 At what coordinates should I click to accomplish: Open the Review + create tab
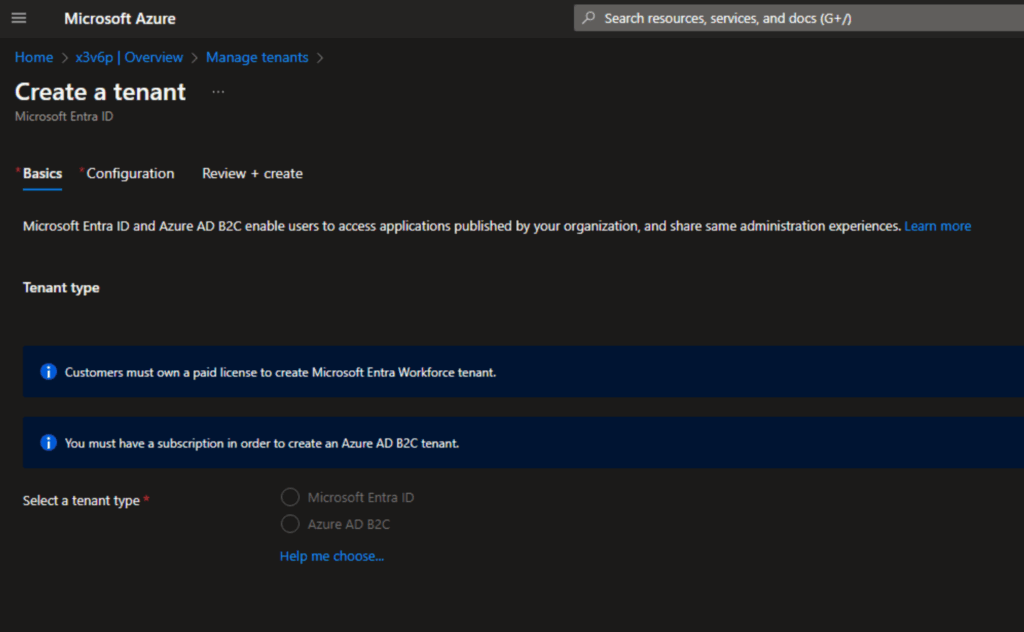(252, 173)
